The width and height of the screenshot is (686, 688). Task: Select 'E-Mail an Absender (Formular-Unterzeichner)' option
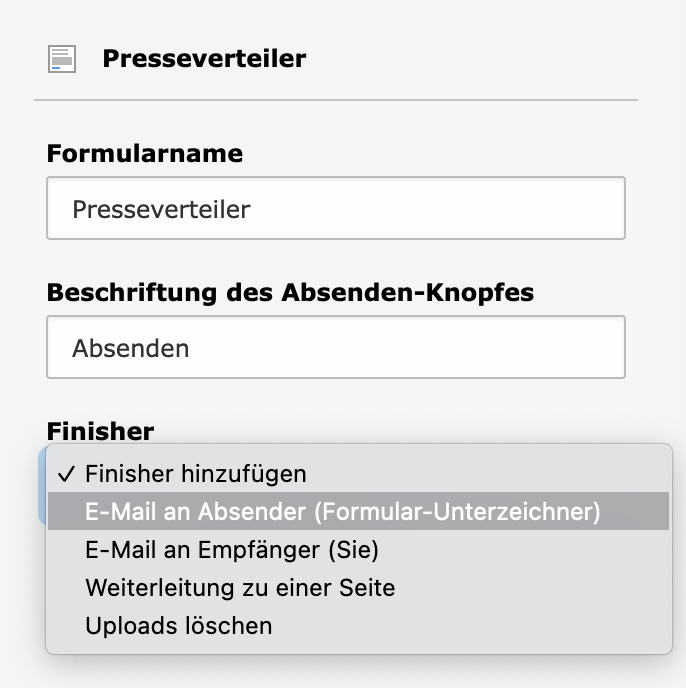coord(342,511)
